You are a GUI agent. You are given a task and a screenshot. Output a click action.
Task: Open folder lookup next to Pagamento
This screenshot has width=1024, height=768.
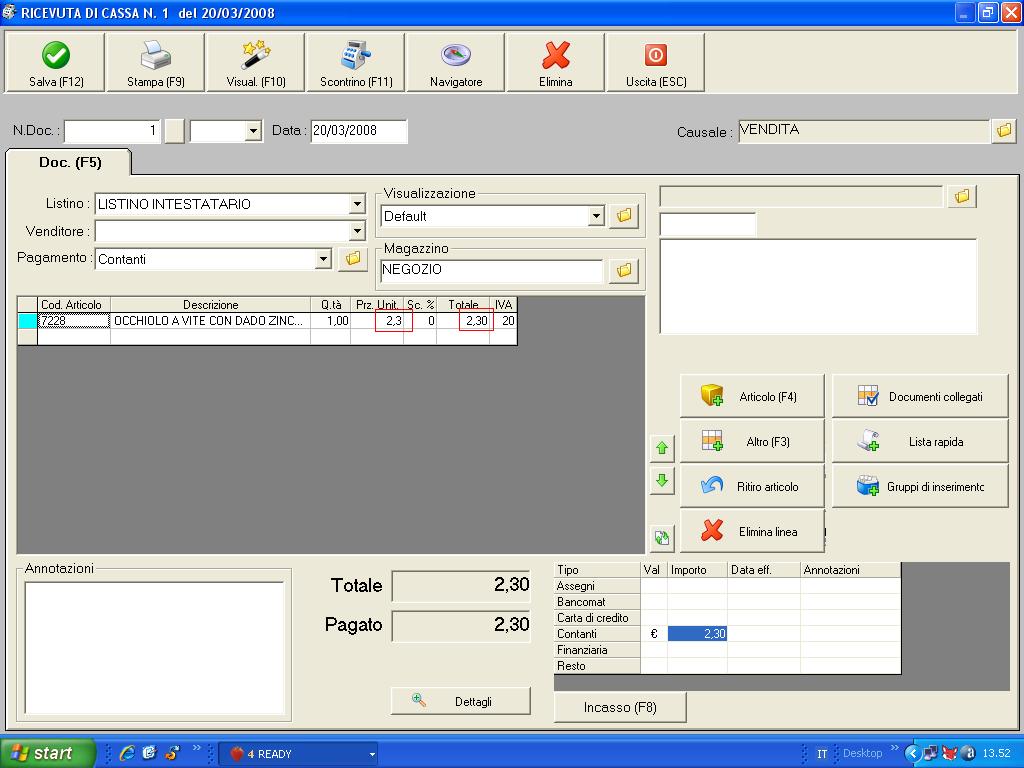[x=353, y=259]
